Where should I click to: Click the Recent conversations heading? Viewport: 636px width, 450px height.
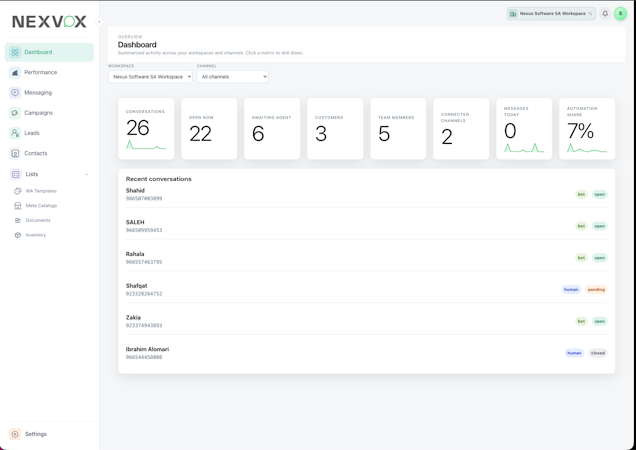159,179
